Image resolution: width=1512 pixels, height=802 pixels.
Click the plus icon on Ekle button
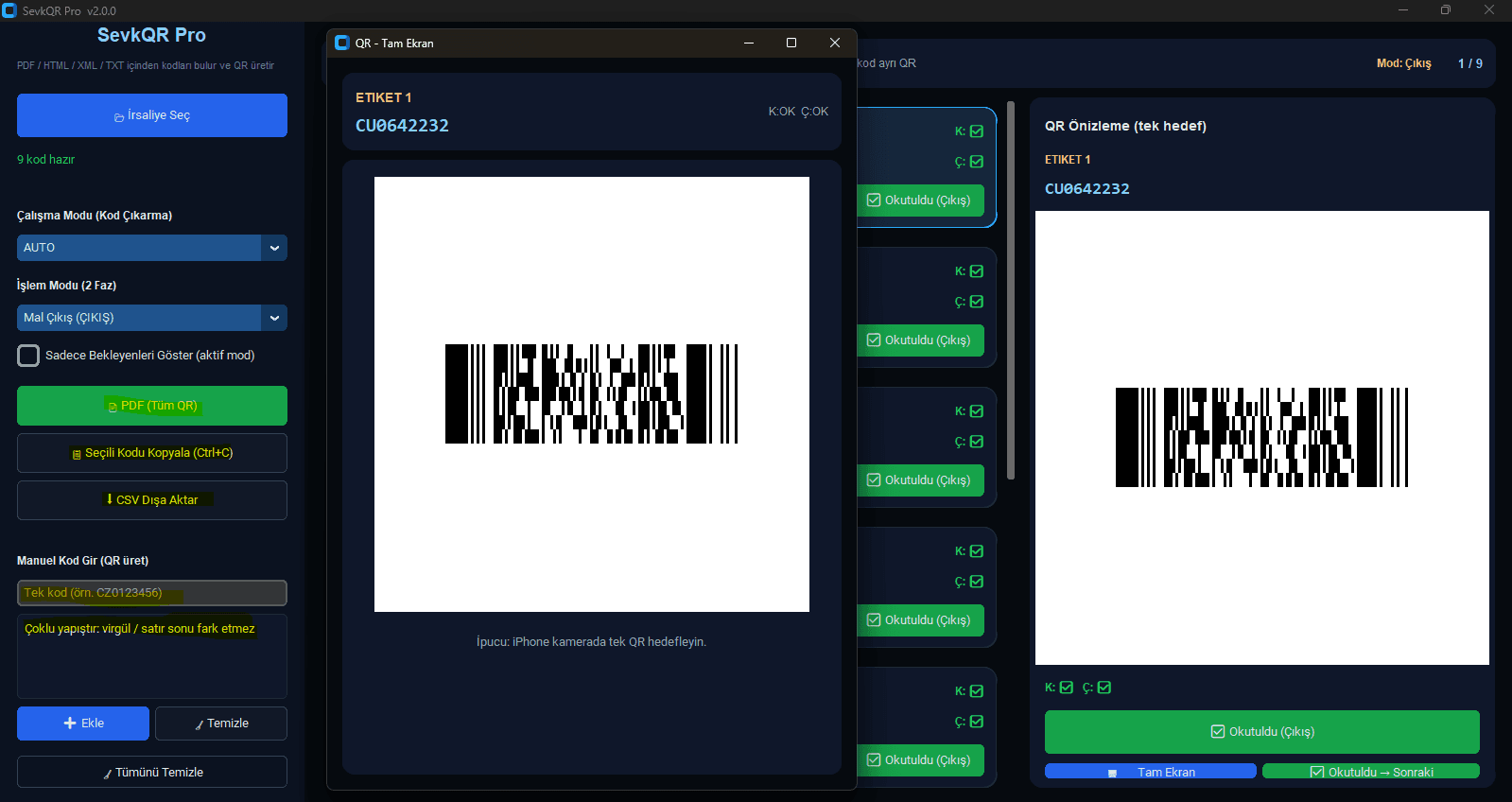point(70,724)
